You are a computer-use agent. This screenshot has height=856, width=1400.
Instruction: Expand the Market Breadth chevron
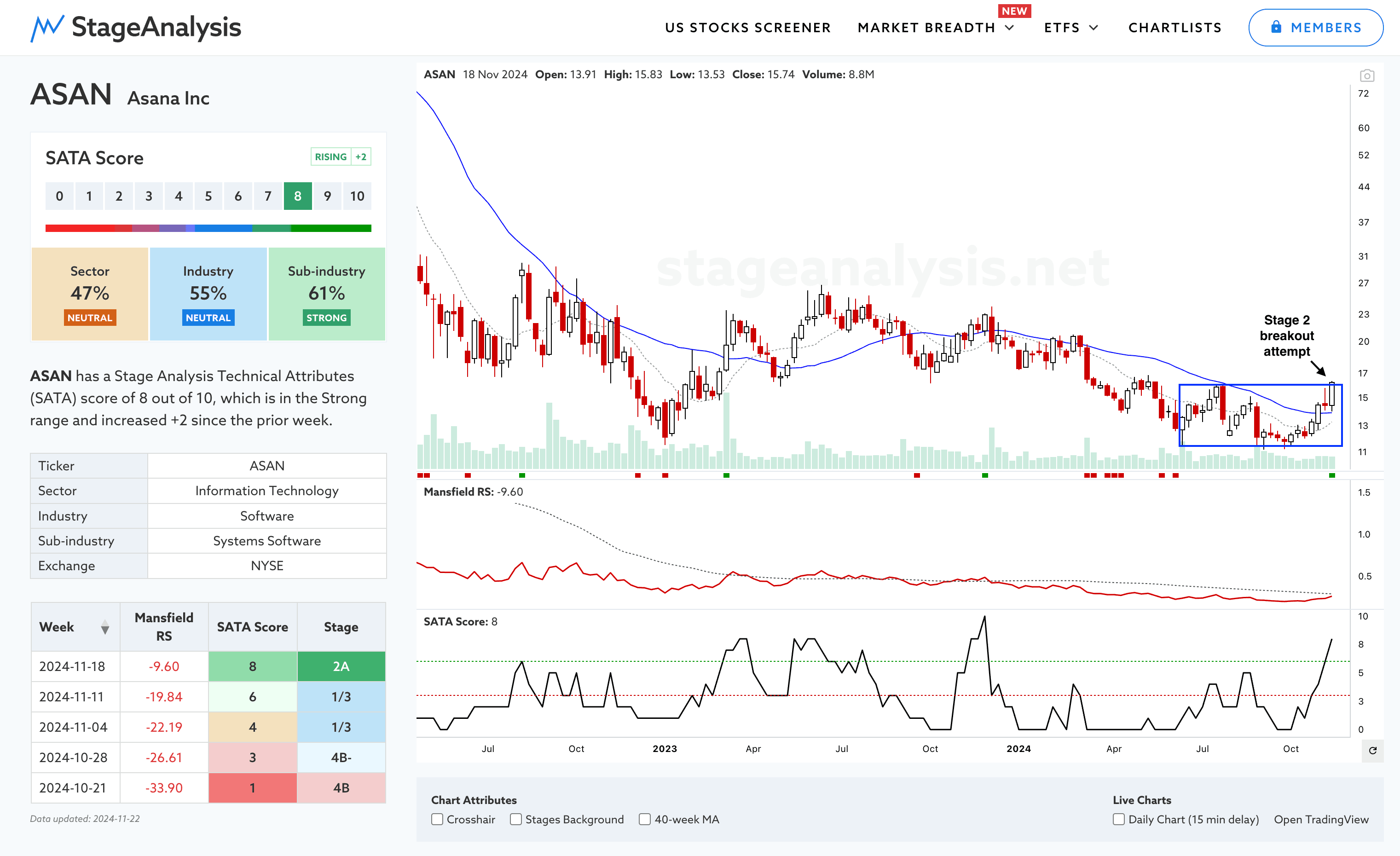tap(1010, 28)
